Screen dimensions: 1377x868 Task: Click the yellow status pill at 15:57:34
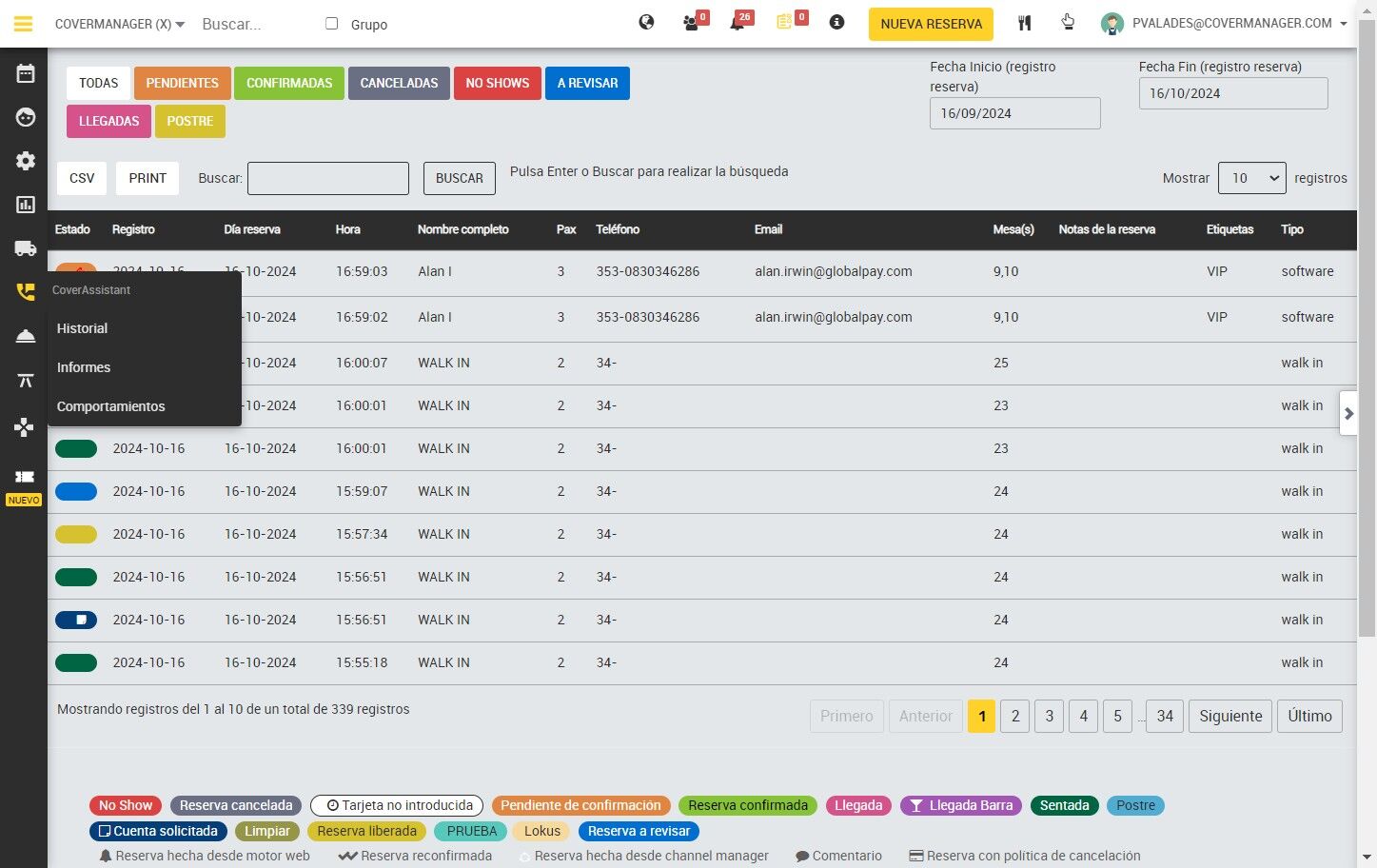[x=76, y=535]
